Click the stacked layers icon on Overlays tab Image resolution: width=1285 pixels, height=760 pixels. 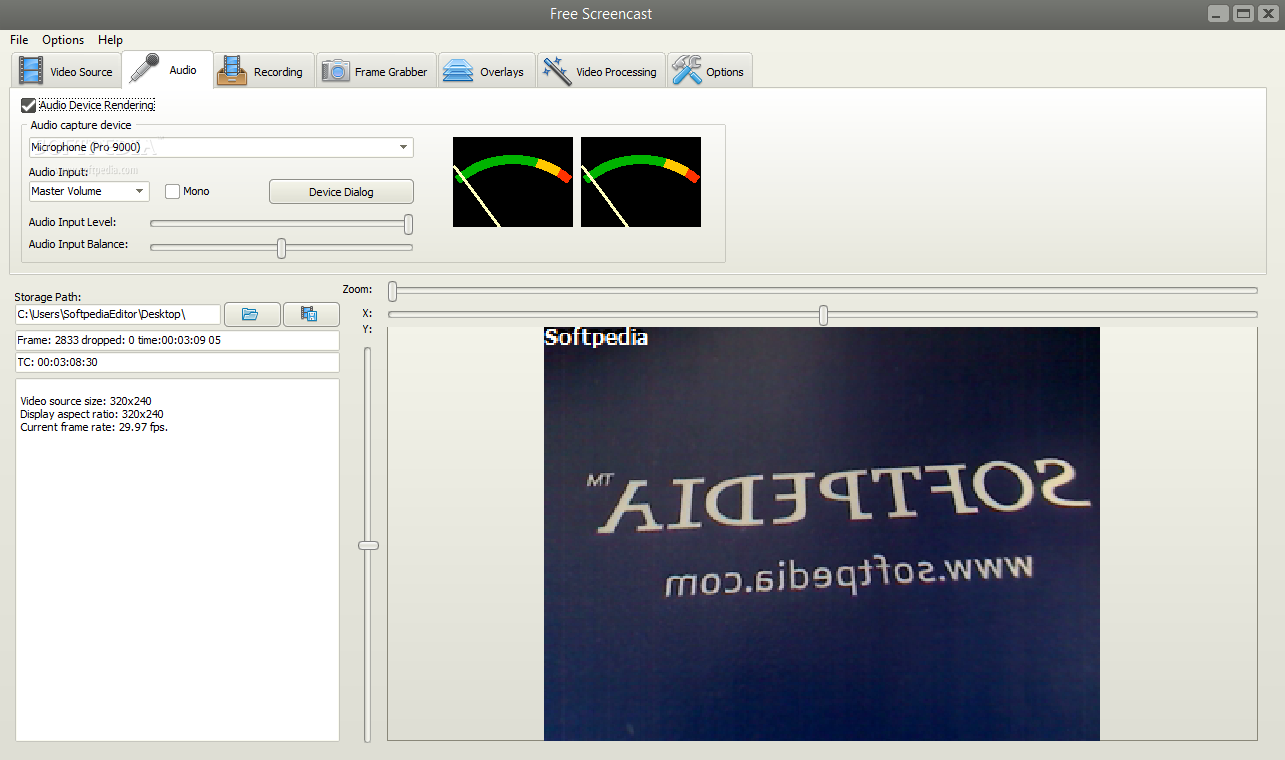(x=458, y=71)
